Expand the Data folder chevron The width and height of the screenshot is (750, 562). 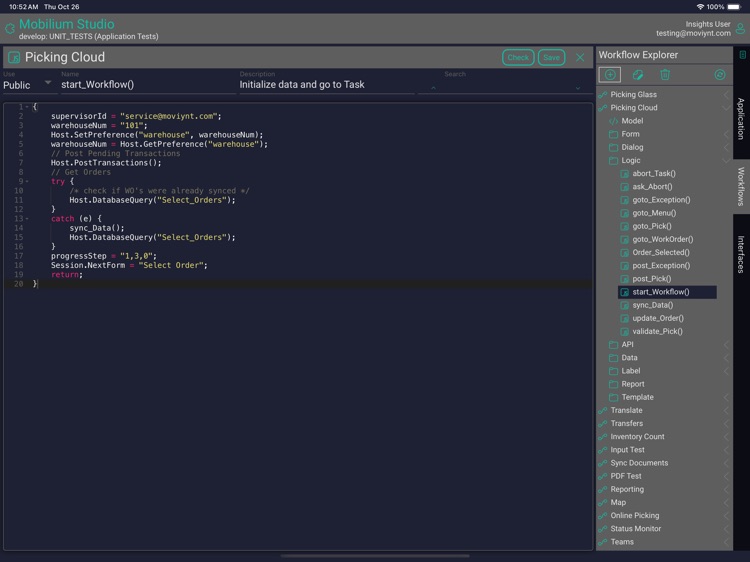(727, 358)
